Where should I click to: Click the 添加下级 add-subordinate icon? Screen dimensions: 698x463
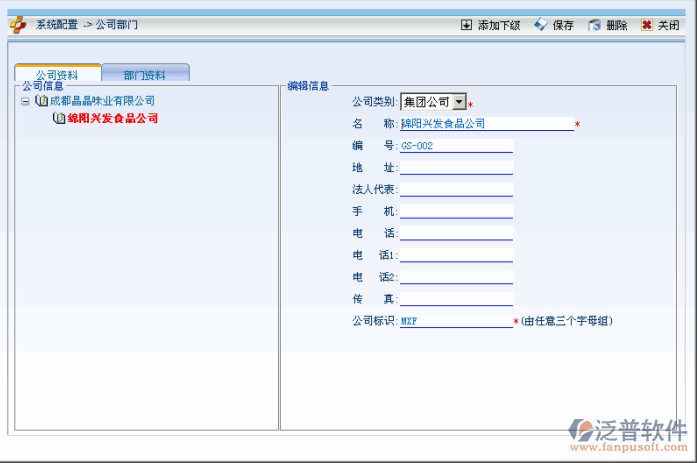(x=466, y=25)
